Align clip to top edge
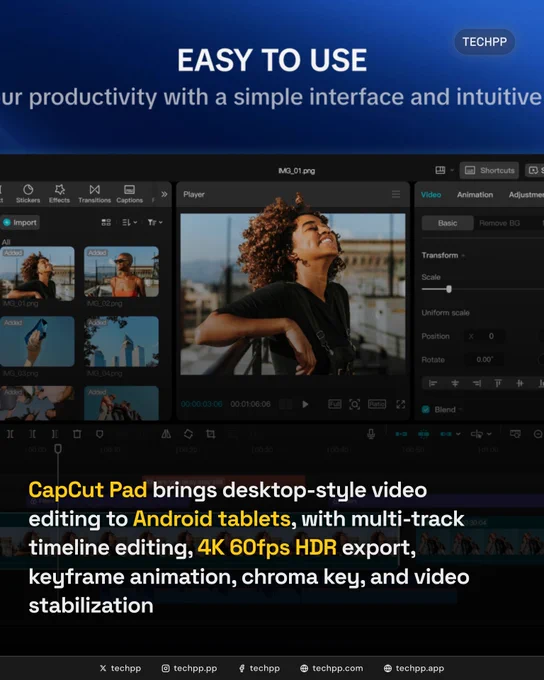 (498, 383)
